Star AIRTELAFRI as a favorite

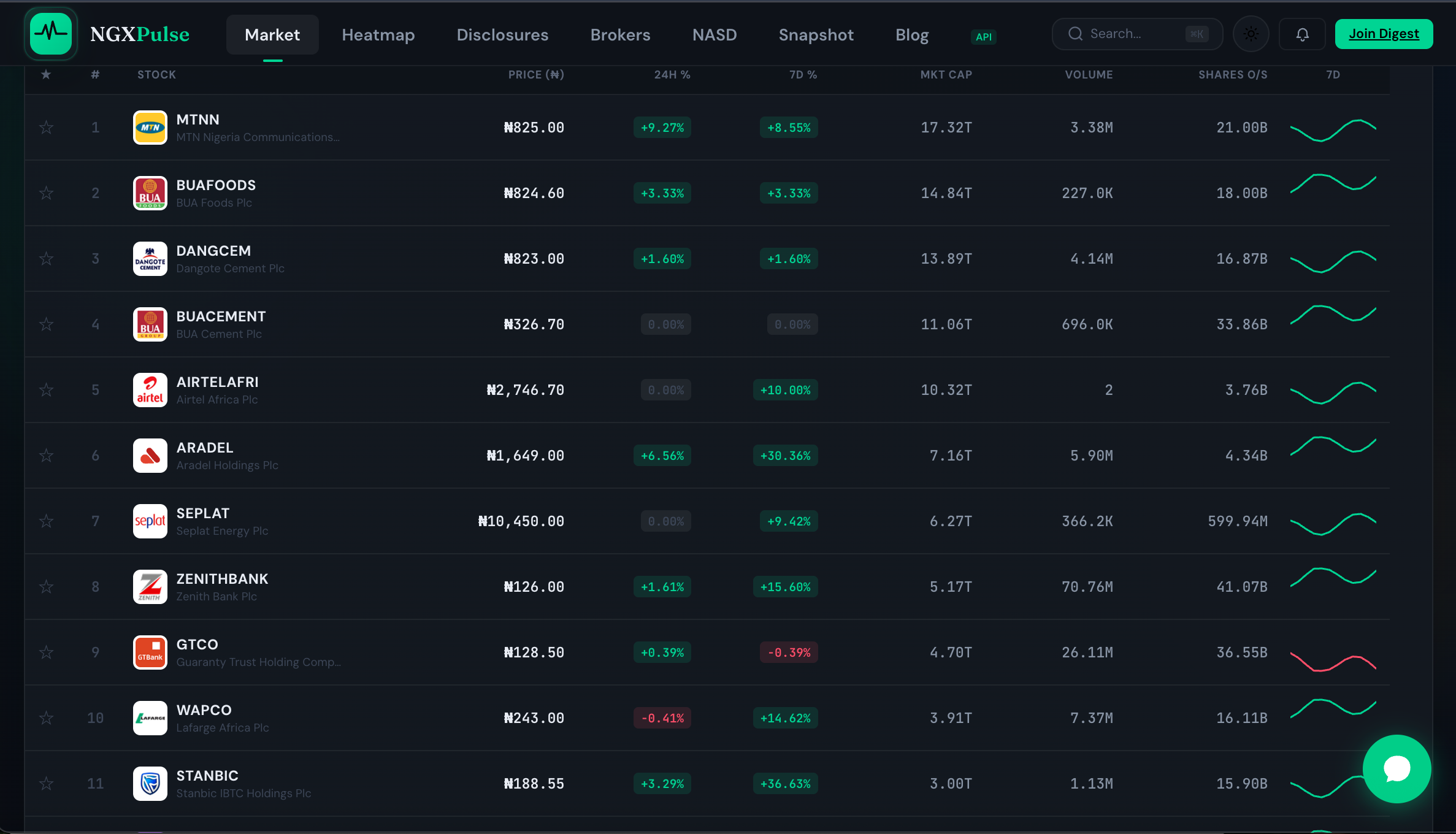pos(46,390)
